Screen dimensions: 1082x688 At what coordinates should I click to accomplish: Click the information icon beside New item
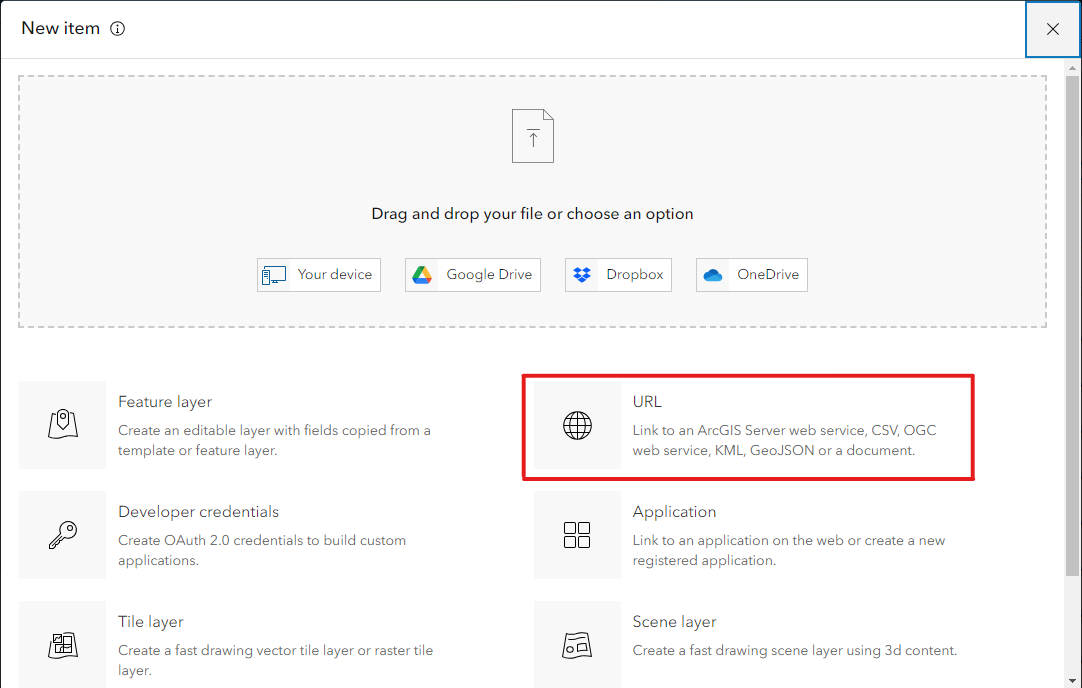point(118,28)
